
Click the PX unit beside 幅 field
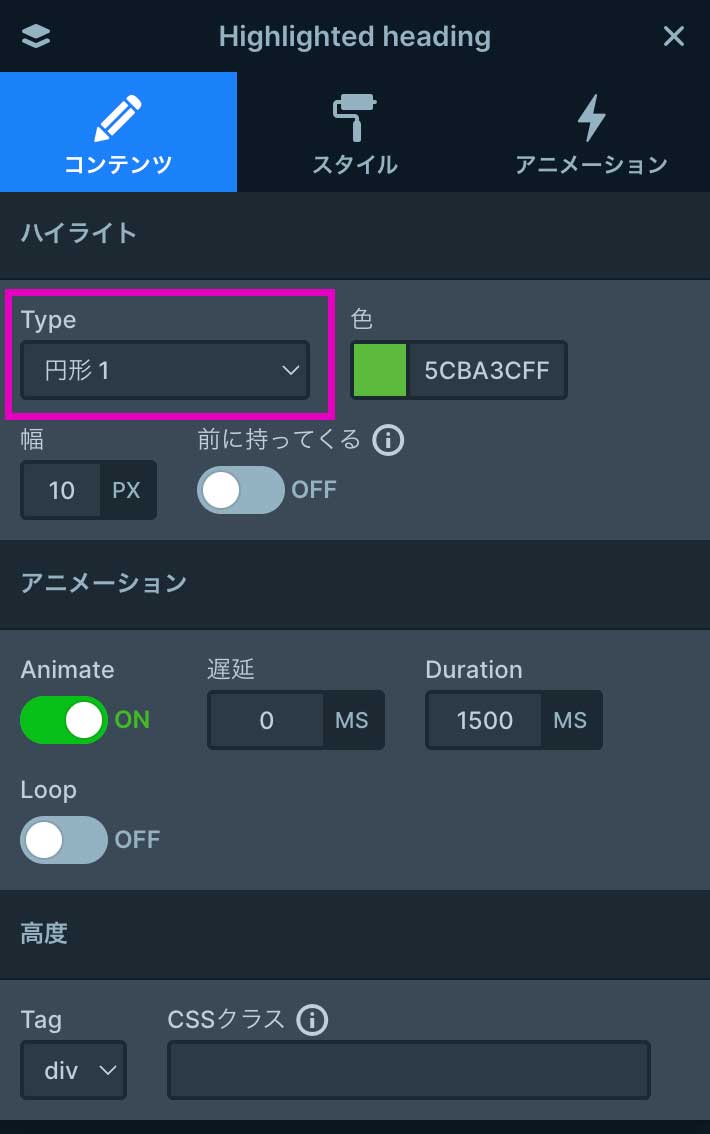tap(127, 490)
